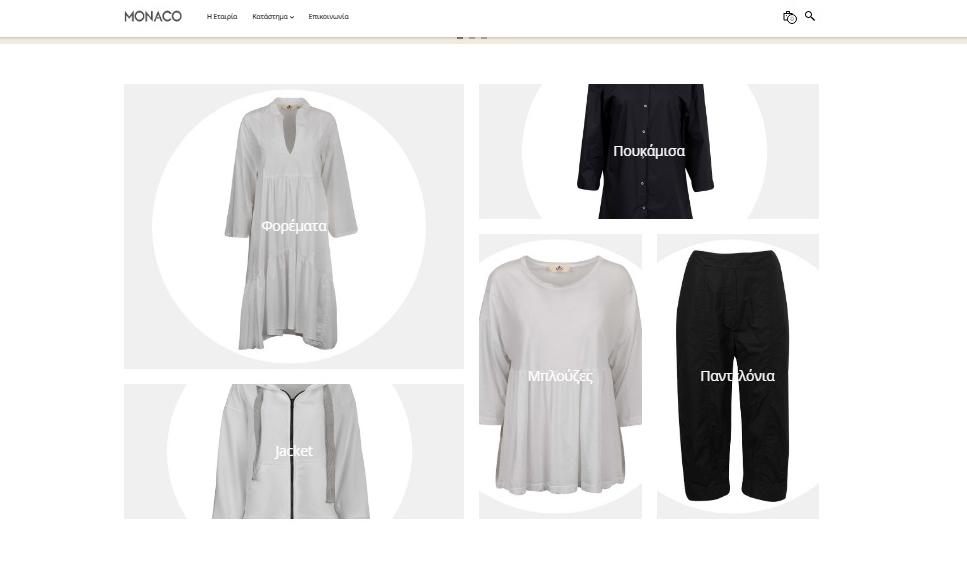Image resolution: width=967 pixels, height=563 pixels.
Task: Expand the Κατάστημα menu chevron
Action: [292, 17]
